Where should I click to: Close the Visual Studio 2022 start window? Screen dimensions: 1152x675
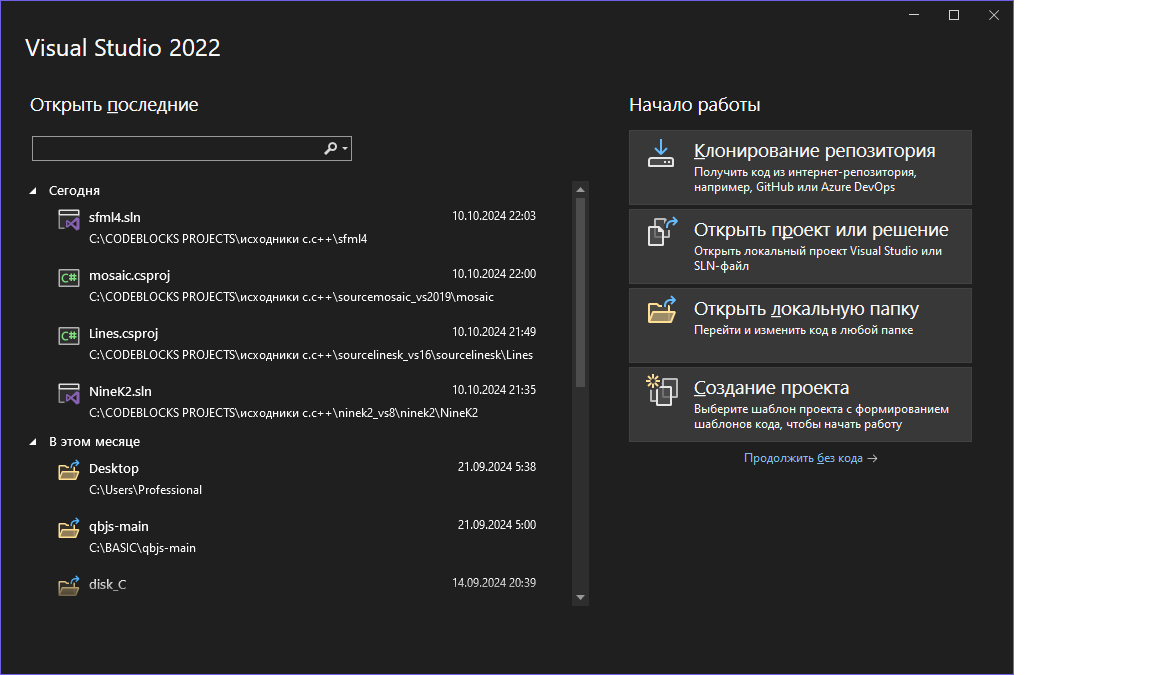tap(993, 15)
